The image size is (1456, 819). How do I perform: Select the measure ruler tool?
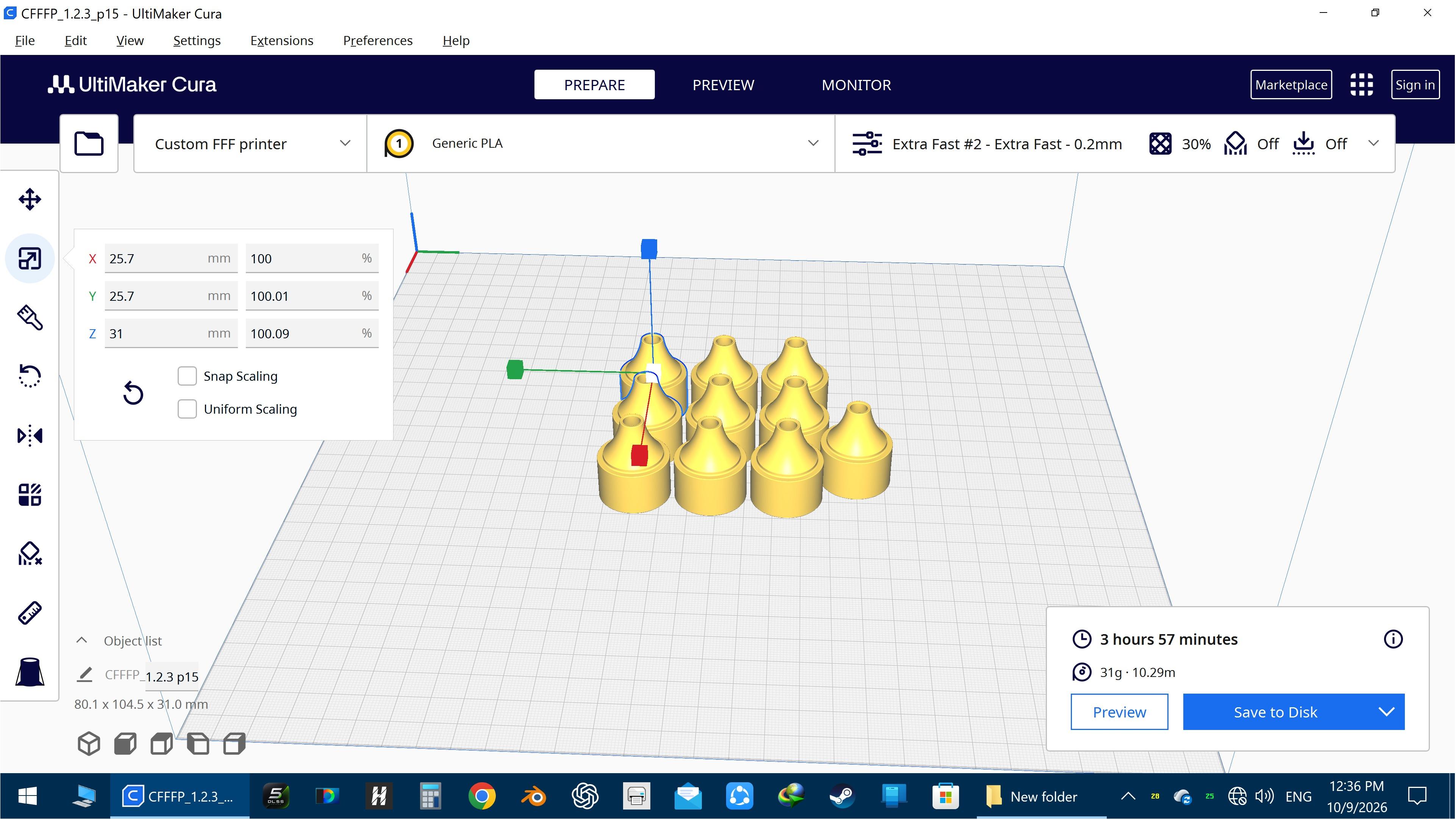pyautogui.click(x=30, y=613)
